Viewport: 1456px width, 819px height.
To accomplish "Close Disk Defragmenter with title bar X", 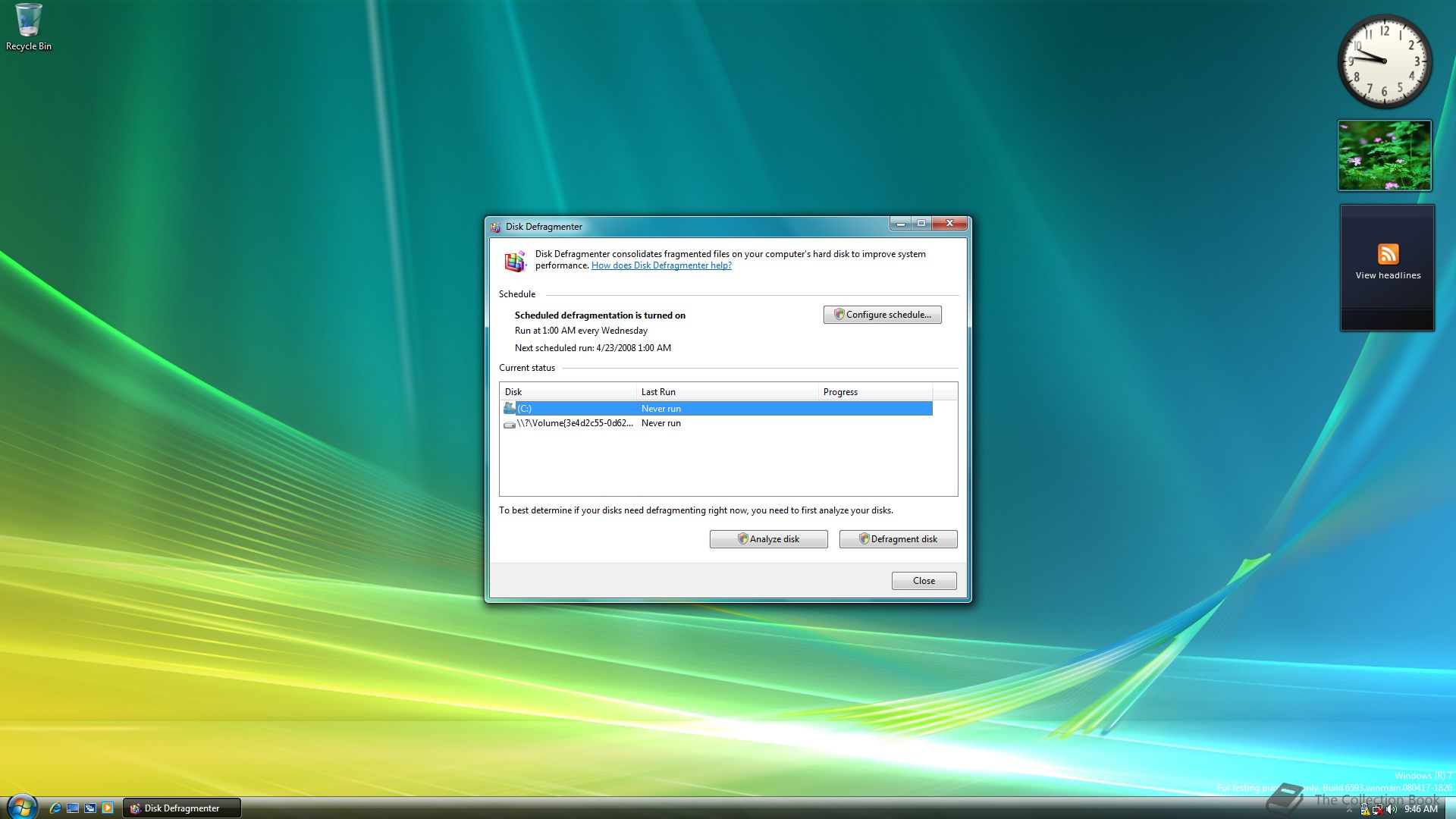I will coord(949,224).
